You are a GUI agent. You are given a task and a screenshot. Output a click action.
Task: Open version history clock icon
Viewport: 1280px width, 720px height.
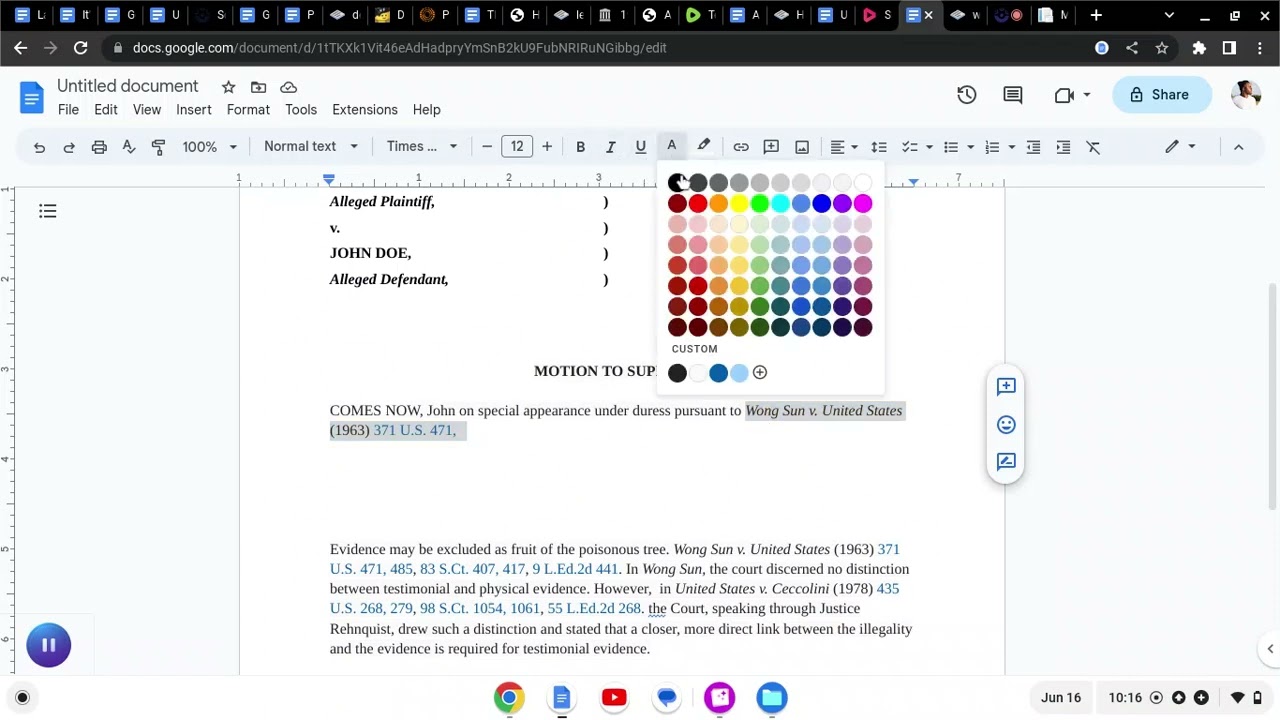coord(967,95)
